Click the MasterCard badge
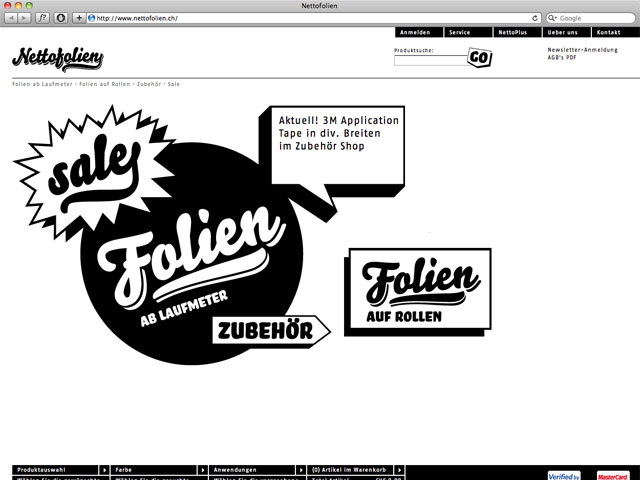640x480 pixels. pyautogui.click(x=613, y=476)
